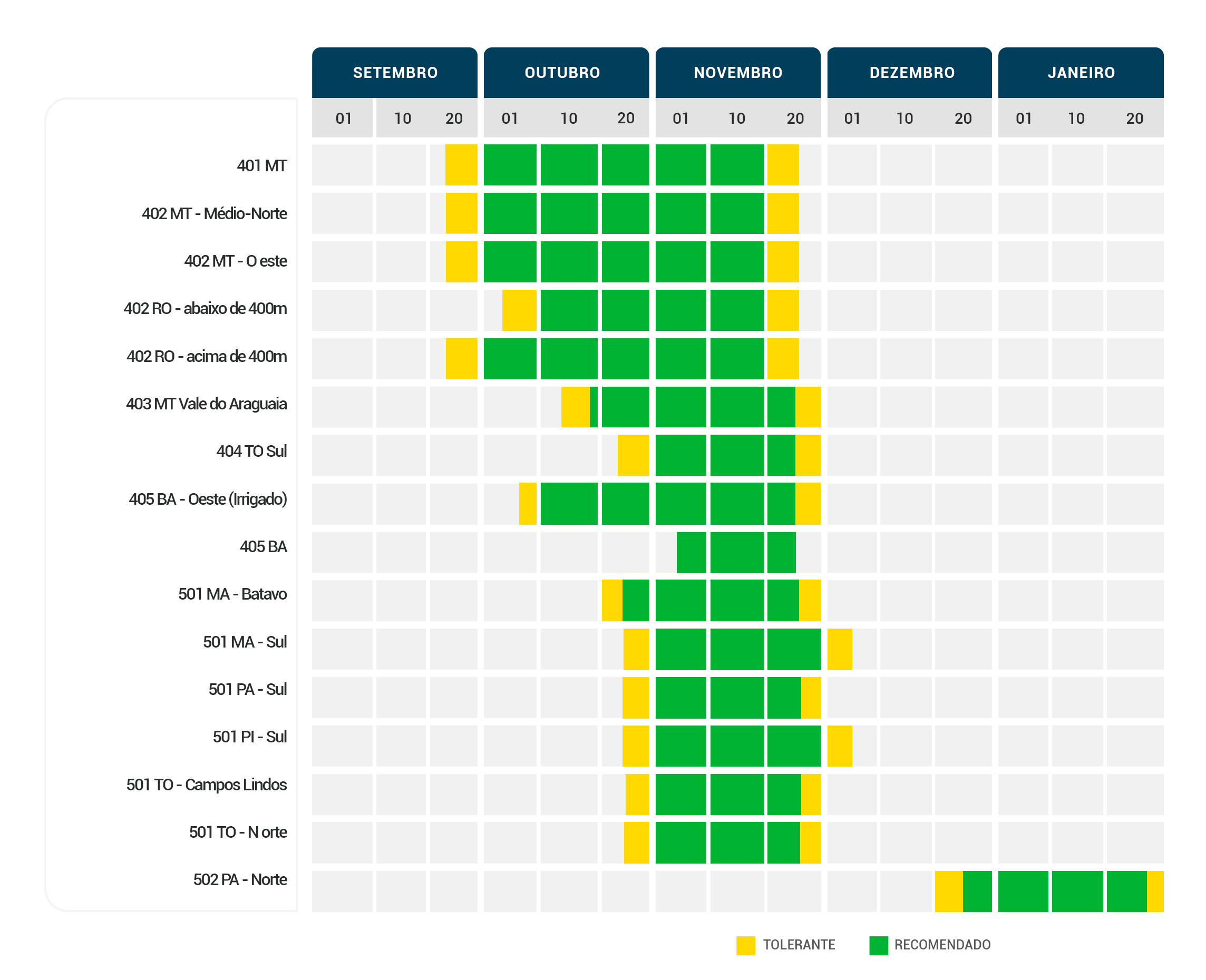Click the 501 MA - Batavo label
Screen dimensions: 1206x980
click(x=232, y=594)
